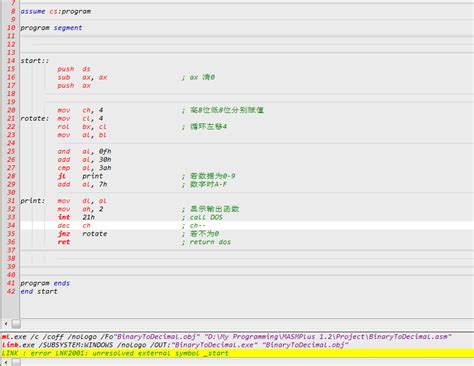Click the ml.exe compile command line in output
474x366 pixels.
(x=227, y=337)
